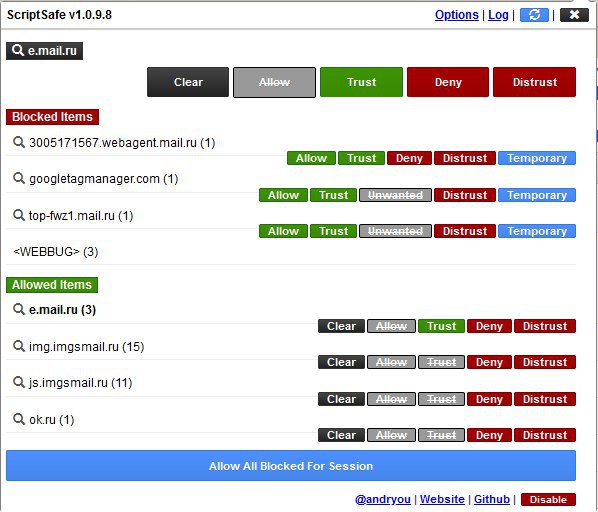This screenshot has width=598, height=512.
Task: Click magnifier icon beside 3005171567.webagent.mail.ru
Action: point(19,142)
